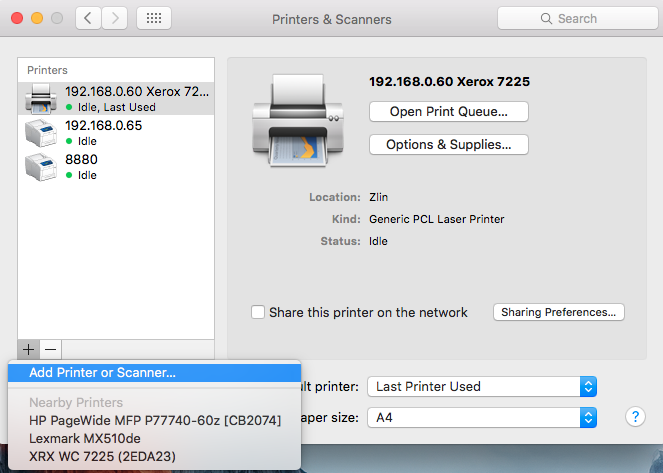663x473 pixels.
Task: Click the back navigation arrow
Action: (89, 19)
